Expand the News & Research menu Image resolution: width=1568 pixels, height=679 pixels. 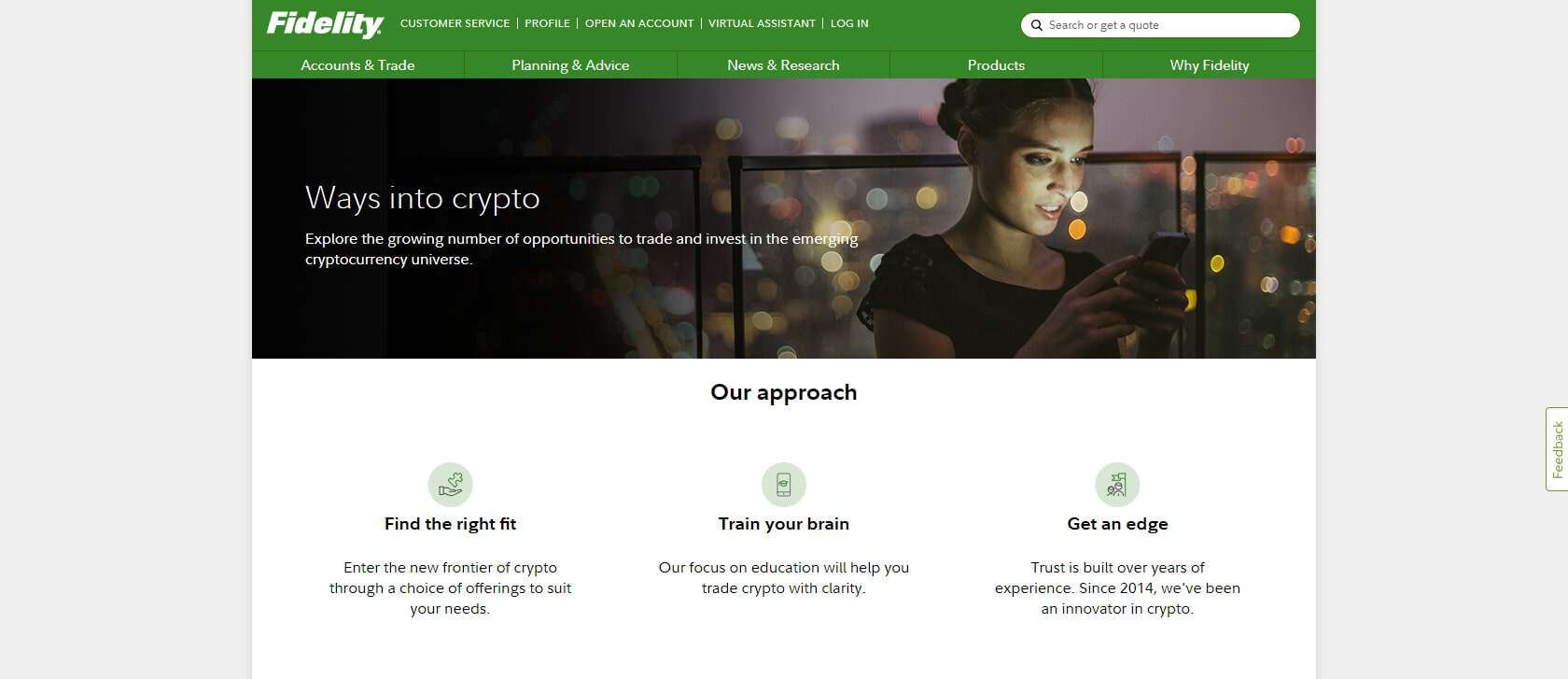[783, 65]
